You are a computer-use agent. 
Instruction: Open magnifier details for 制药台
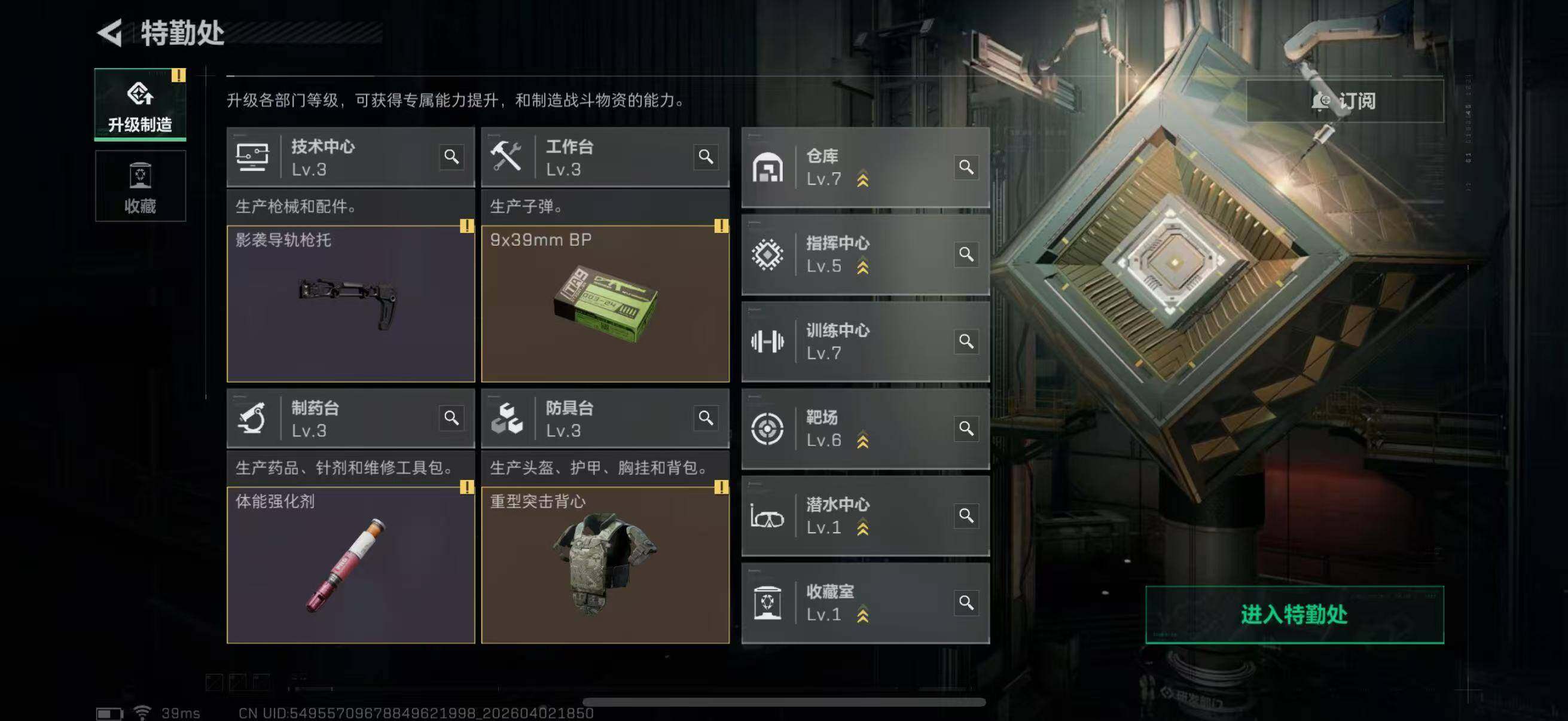pos(451,418)
